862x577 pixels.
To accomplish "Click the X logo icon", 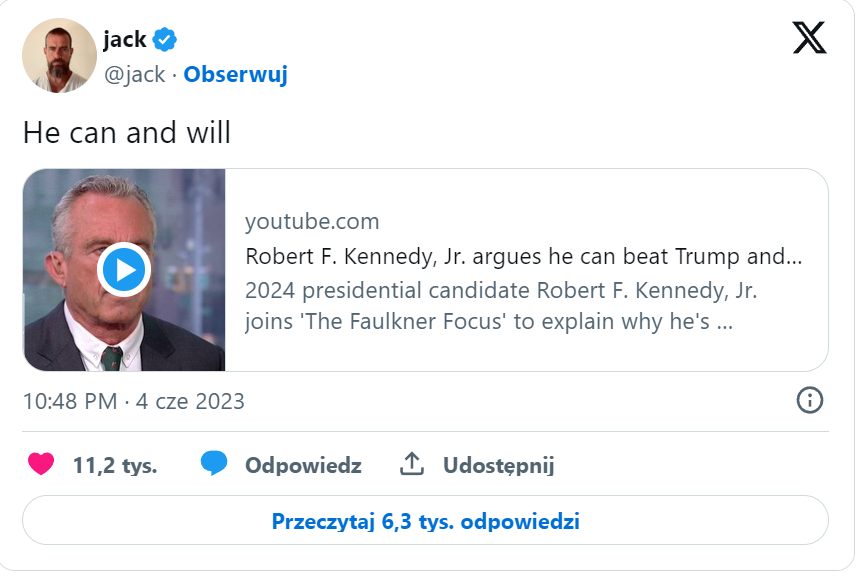I will coord(809,38).
